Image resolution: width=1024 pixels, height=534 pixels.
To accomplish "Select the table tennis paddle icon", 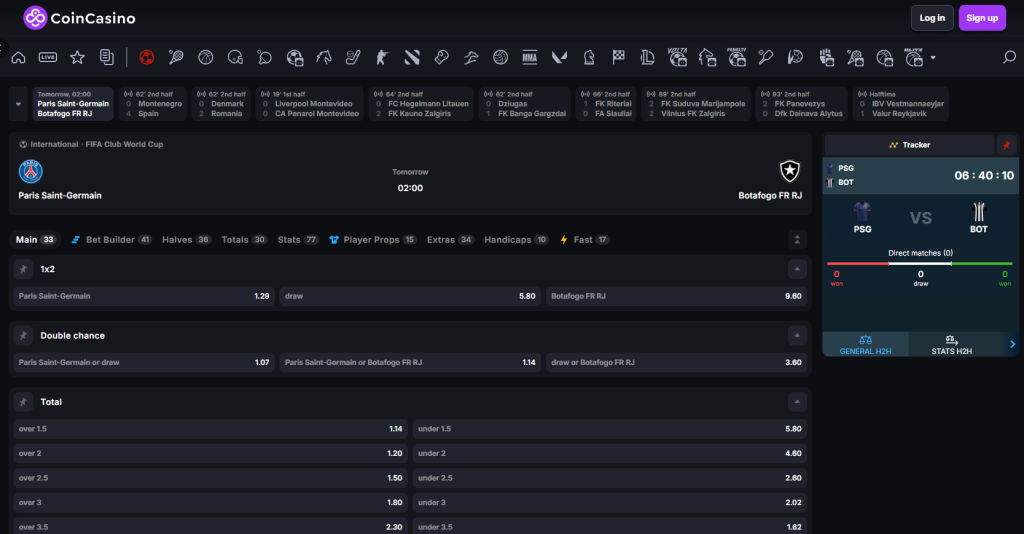I will (264, 57).
